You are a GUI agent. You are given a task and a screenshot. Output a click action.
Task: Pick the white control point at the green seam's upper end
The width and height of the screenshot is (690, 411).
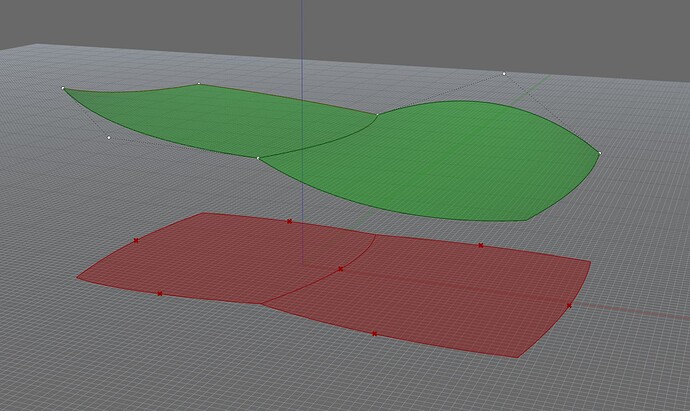click(377, 115)
